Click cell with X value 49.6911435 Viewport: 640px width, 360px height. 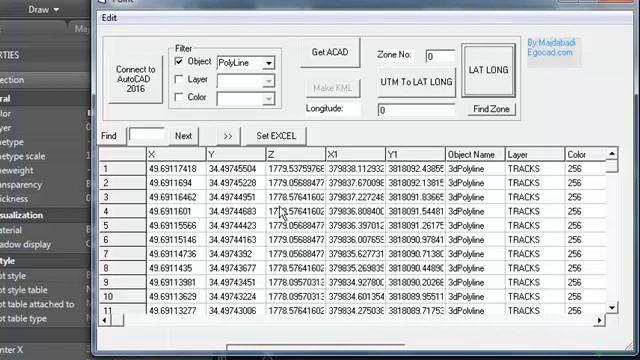(x=176, y=268)
